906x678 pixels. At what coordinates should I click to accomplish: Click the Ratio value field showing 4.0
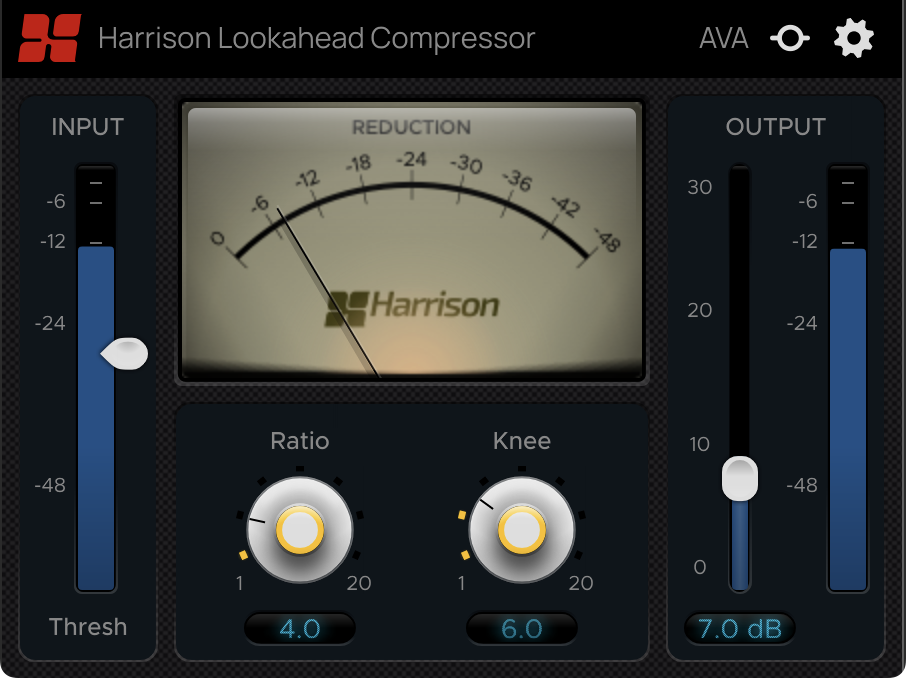[300, 628]
